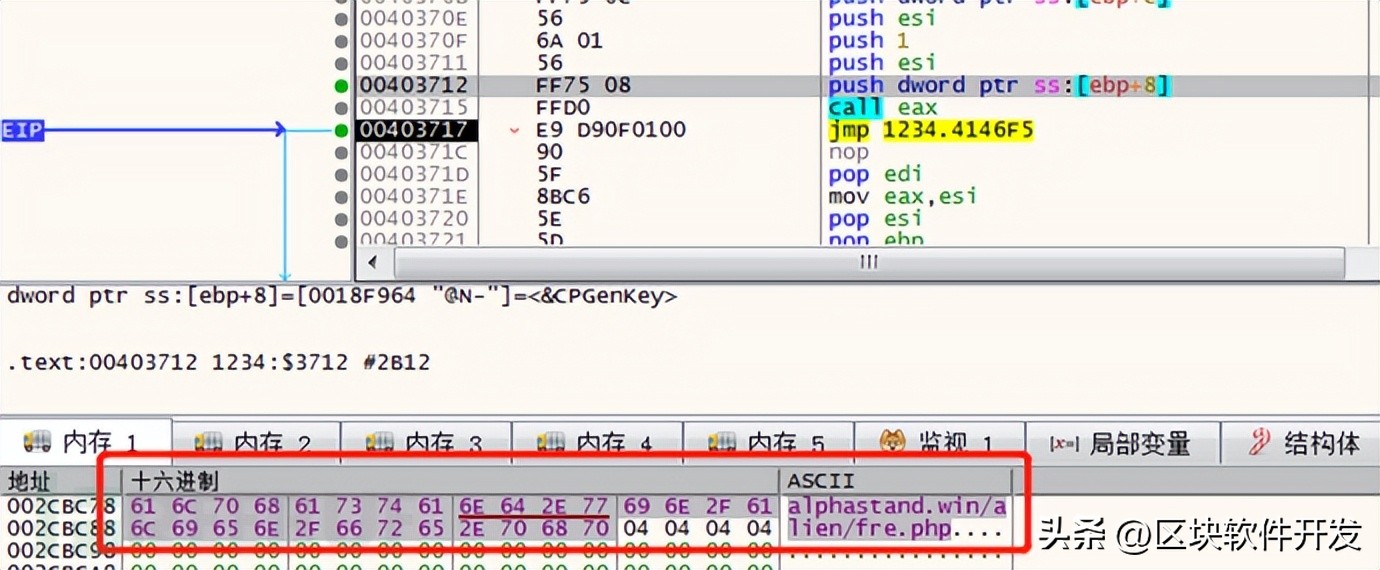Click 'push dword ptr ss:[ebp+8]' instruction
The width and height of the screenshot is (1380, 570).
pos(999,86)
